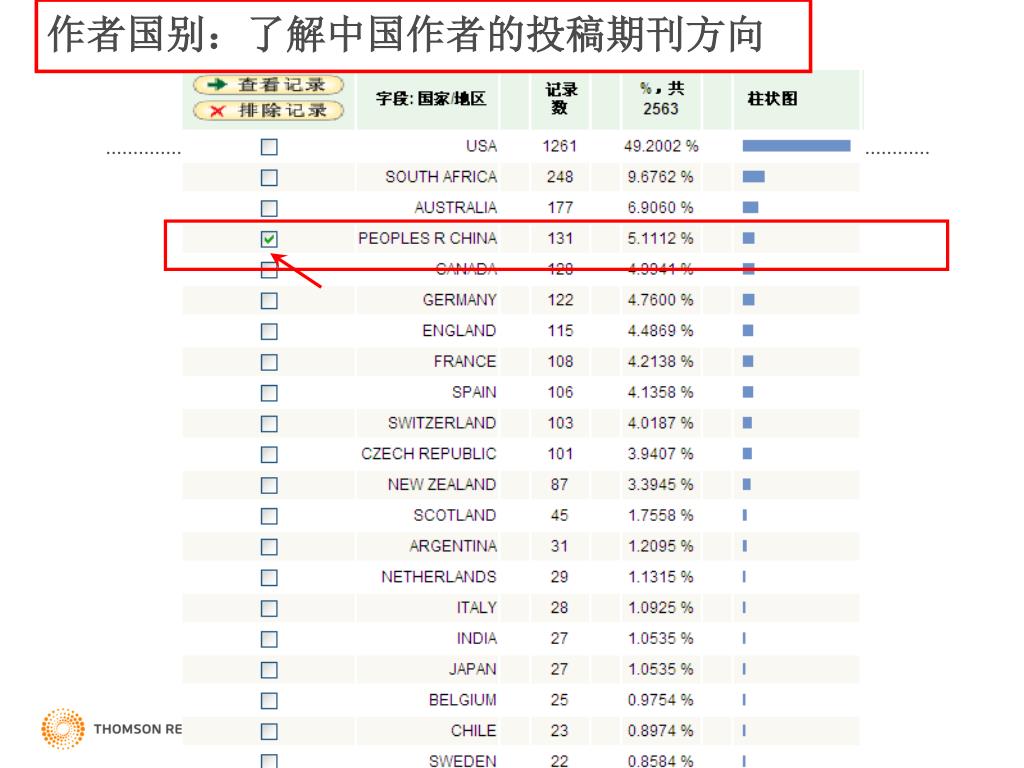Select the FRANCE checkbox
1024x768 pixels.
pos(269,362)
